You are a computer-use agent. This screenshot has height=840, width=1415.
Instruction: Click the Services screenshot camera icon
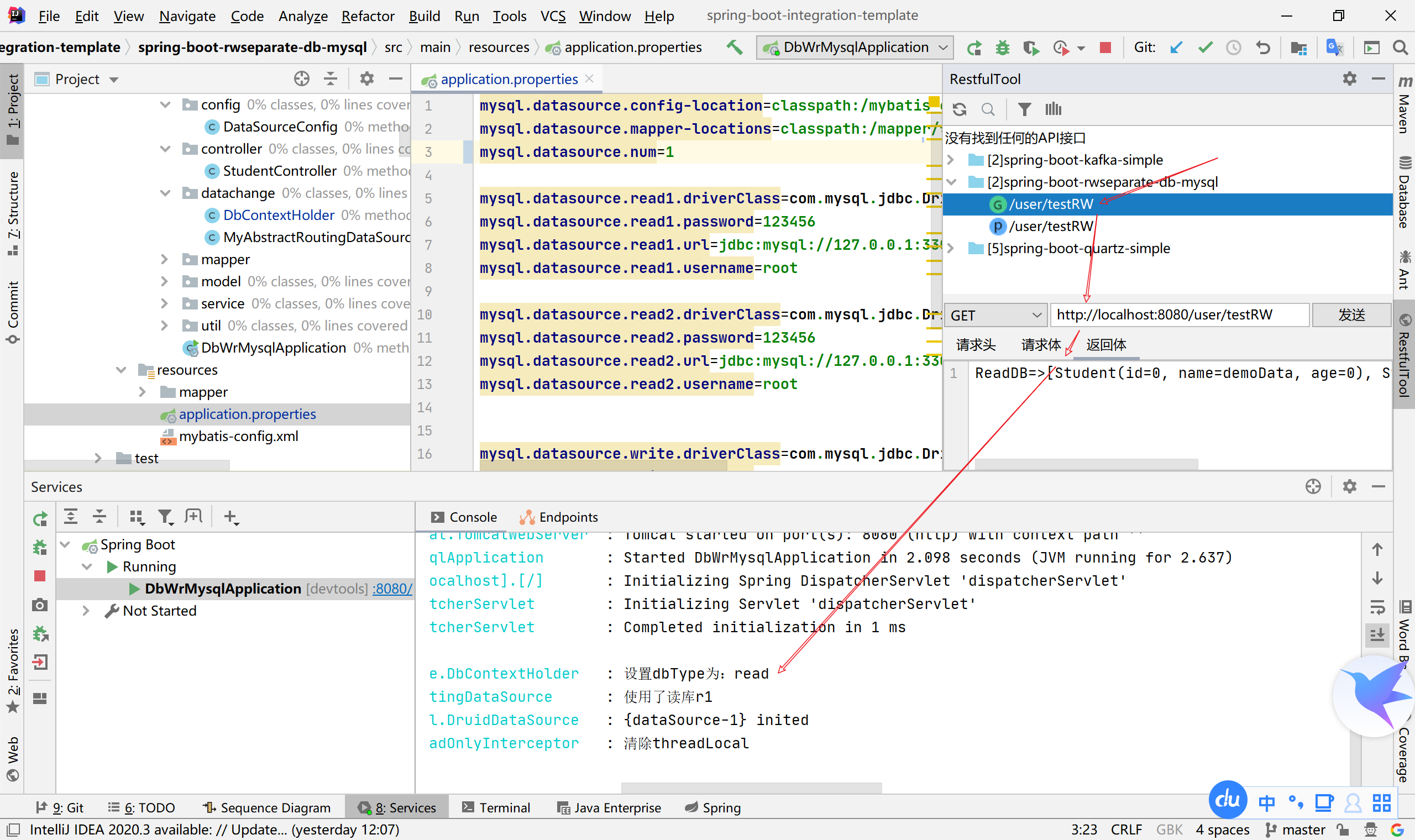click(40, 605)
